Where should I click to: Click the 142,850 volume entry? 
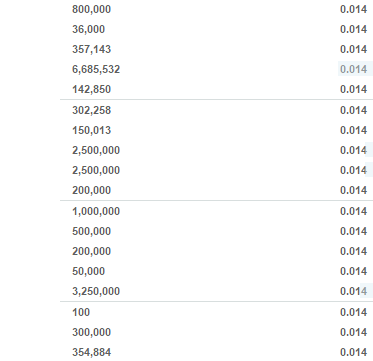pos(91,89)
